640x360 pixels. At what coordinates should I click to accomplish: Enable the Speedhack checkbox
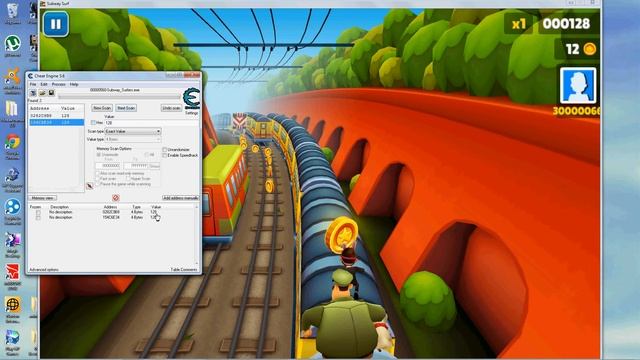(164, 156)
